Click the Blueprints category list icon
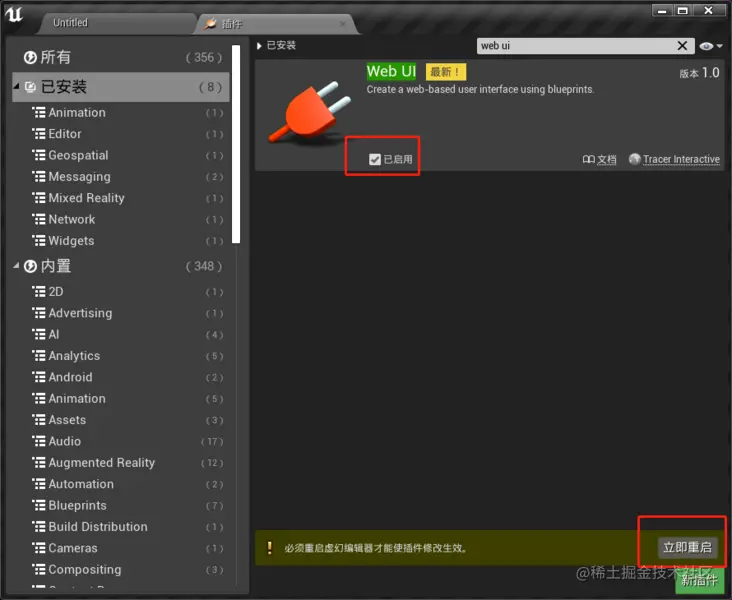This screenshot has height=600, width=732. tap(39, 505)
